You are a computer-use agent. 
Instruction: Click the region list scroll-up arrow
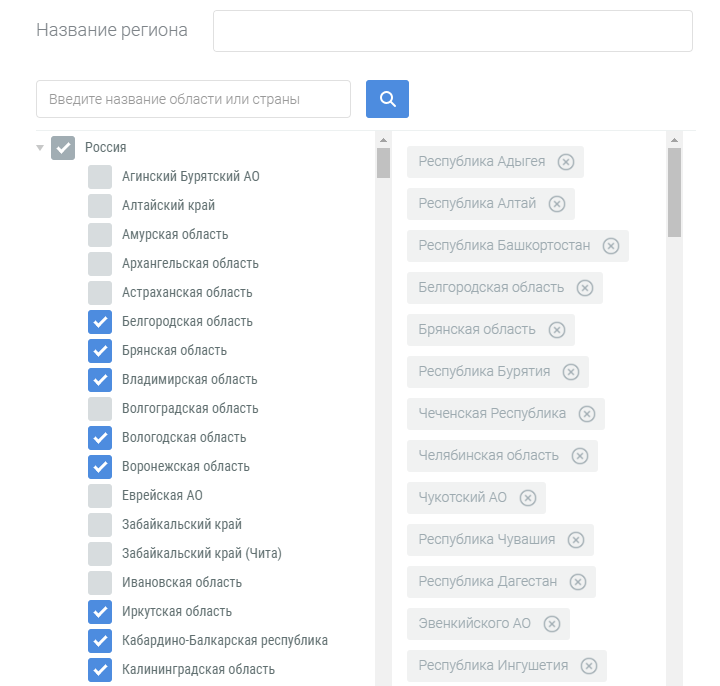383,140
